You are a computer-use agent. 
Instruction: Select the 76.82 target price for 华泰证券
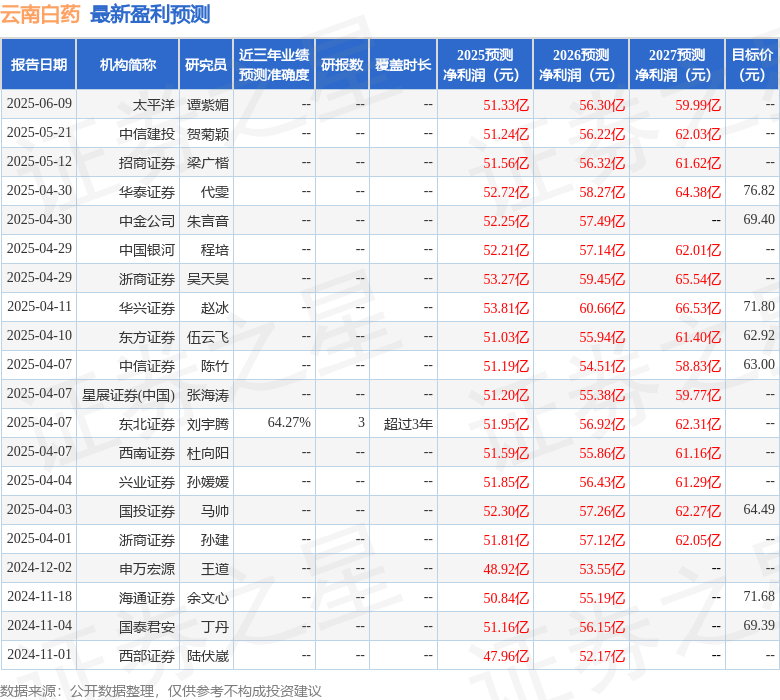(x=759, y=191)
